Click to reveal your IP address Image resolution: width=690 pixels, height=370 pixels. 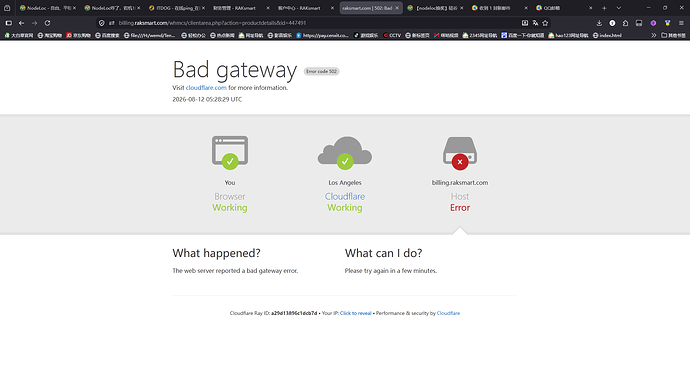click(356, 313)
